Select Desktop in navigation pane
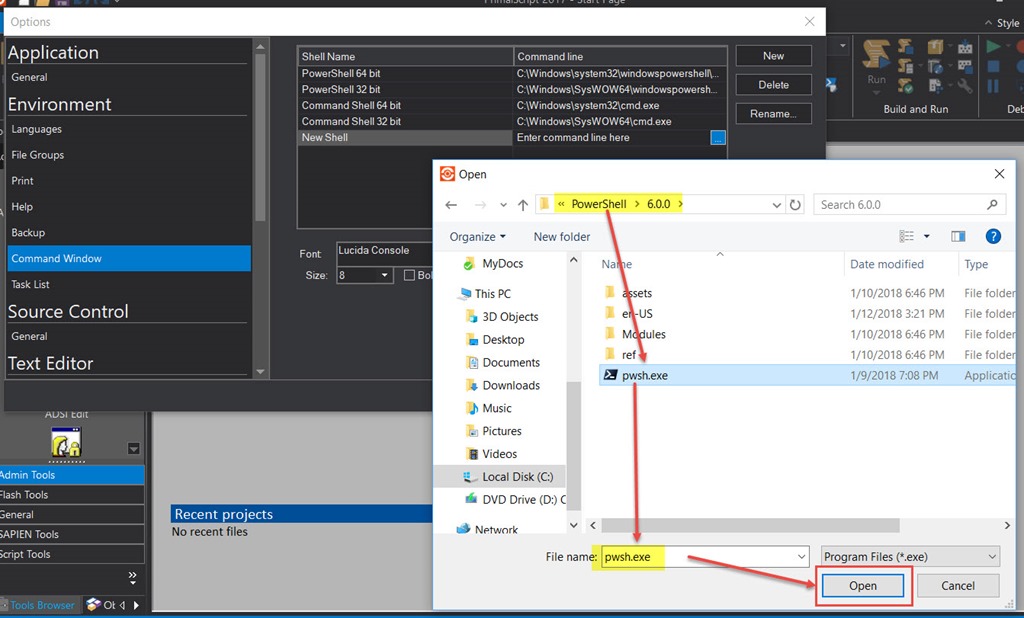 click(503, 340)
